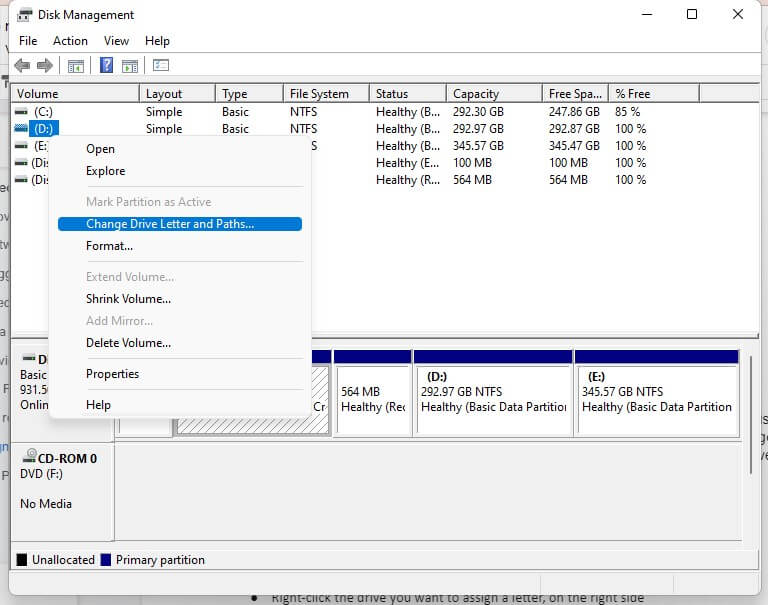Click the Unallocated legend label
768x605 pixels.
tap(63, 559)
